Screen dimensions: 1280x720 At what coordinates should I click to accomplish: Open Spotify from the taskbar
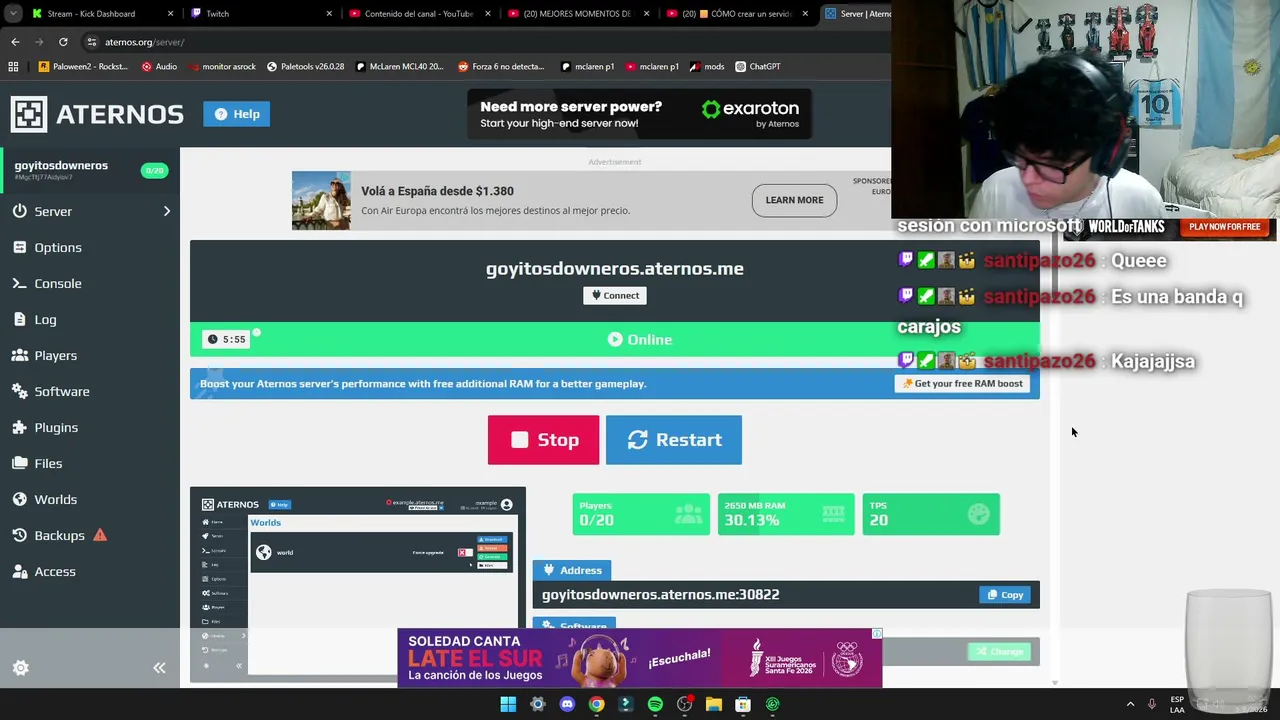pyautogui.click(x=655, y=704)
